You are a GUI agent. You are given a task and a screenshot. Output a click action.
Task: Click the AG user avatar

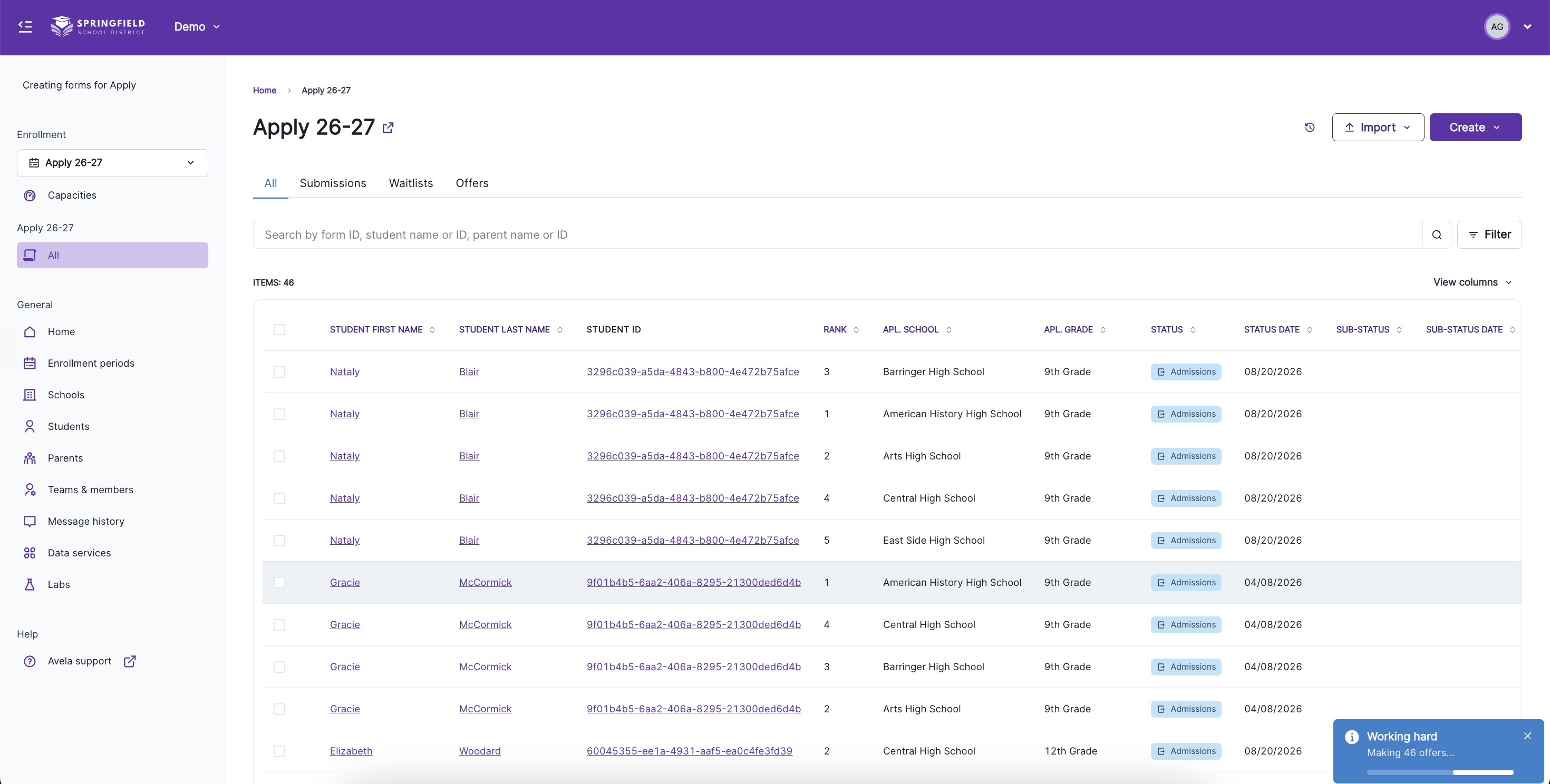coord(1496,26)
